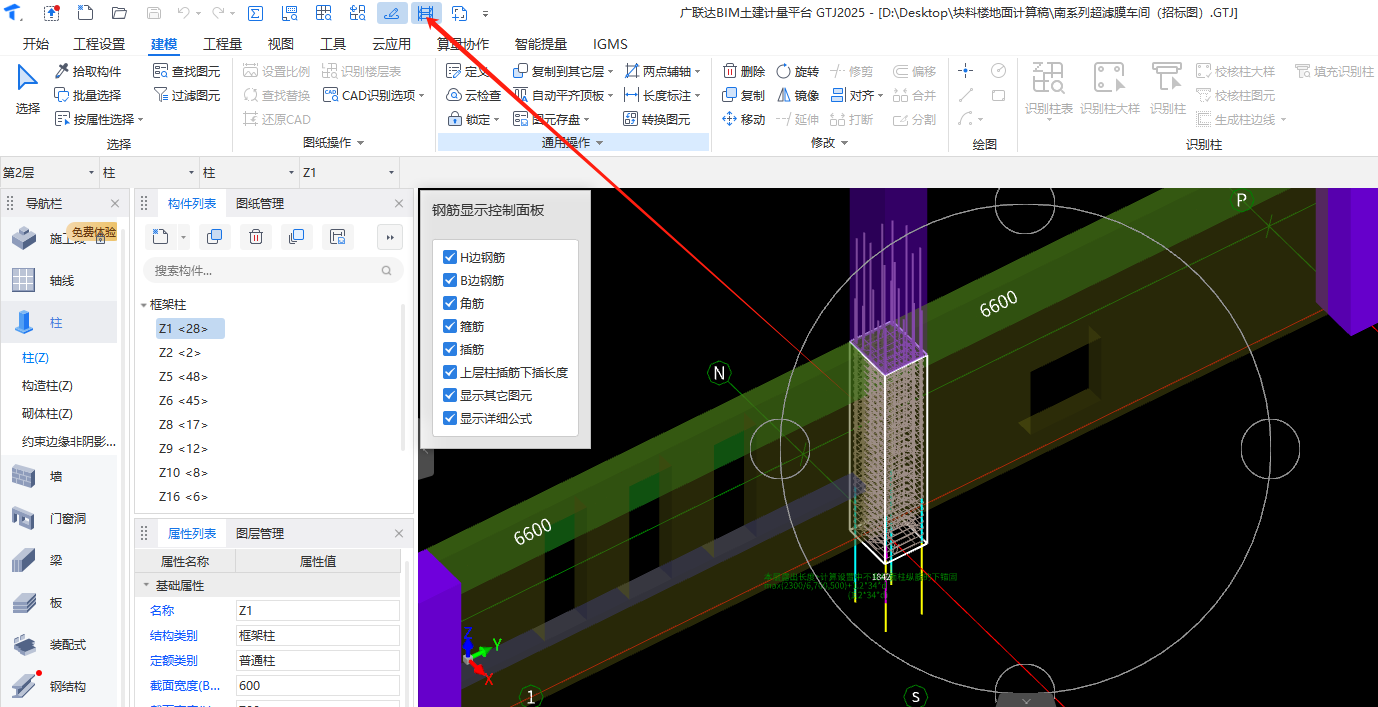Select 构造柱(Z) in navigation
The image size is (1378, 707).
click(47, 385)
